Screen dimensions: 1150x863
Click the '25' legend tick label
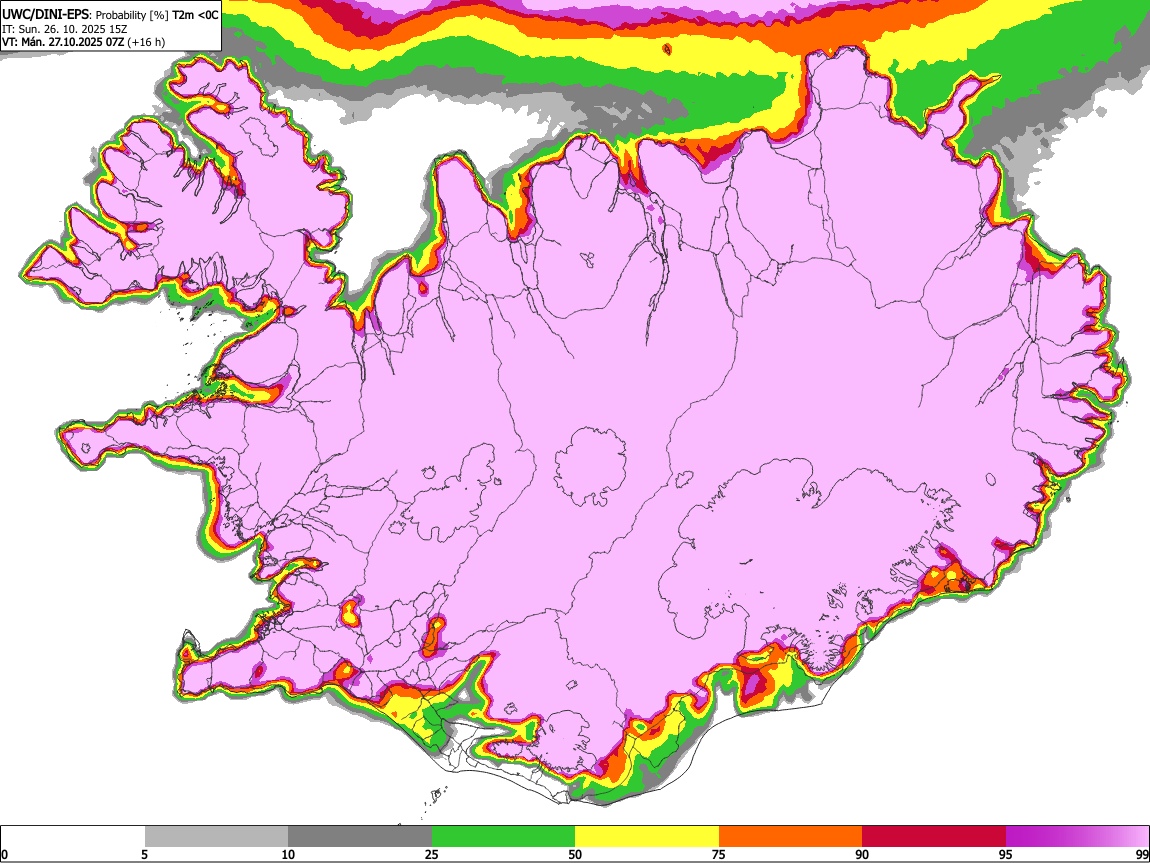(x=432, y=855)
